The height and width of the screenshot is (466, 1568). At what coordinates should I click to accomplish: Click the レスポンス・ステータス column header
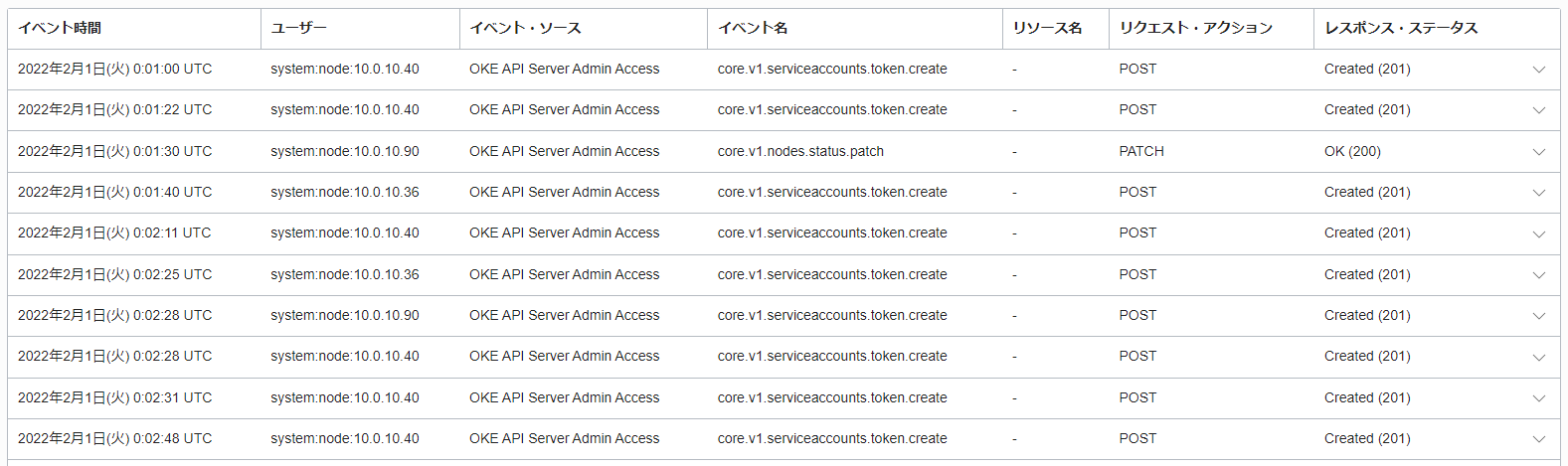pos(1401,28)
